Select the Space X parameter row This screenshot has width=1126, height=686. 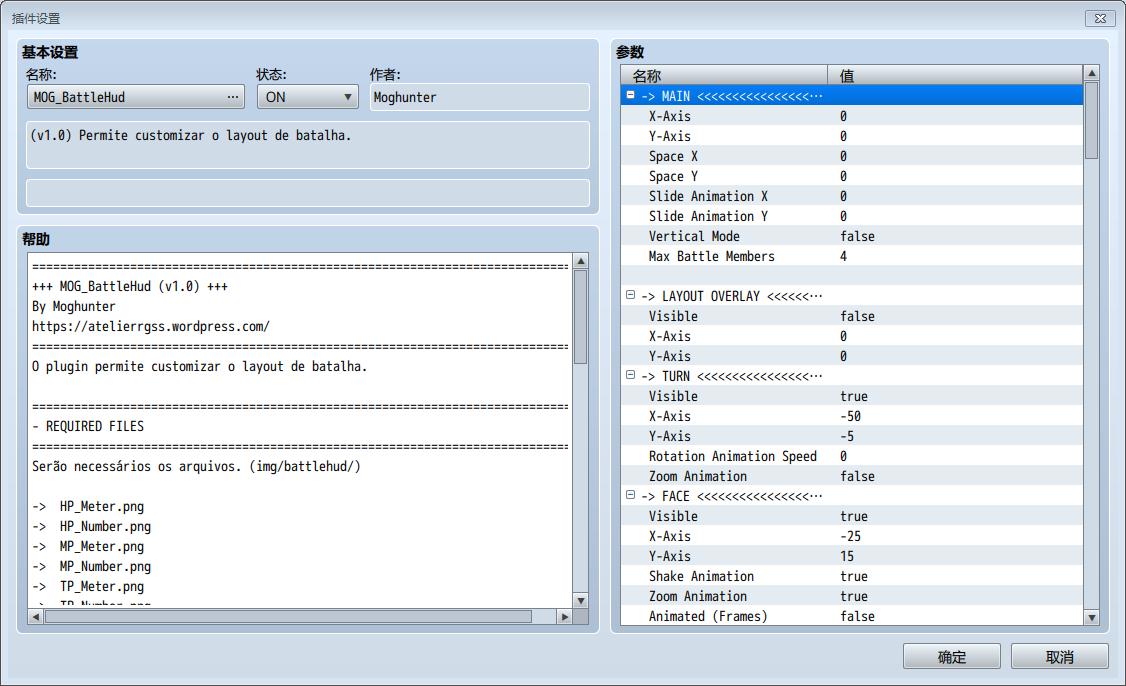coord(852,156)
